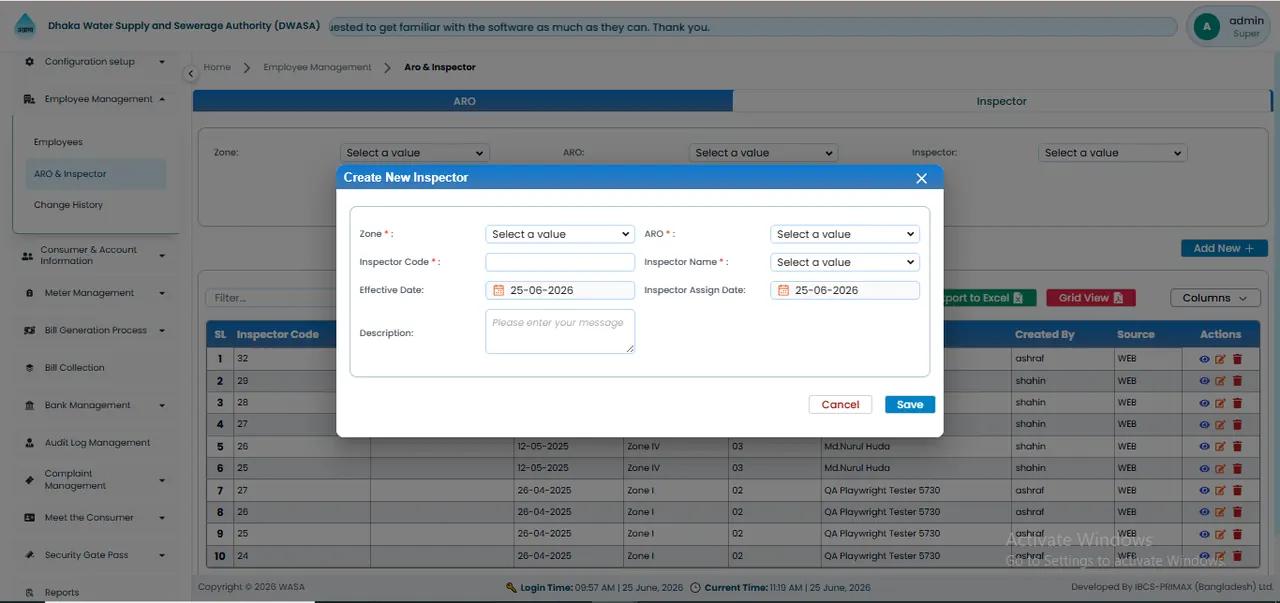Viewport: 1280px width, 603px height.
Task: Sort by Inspector Code column header
Action: (x=278, y=335)
